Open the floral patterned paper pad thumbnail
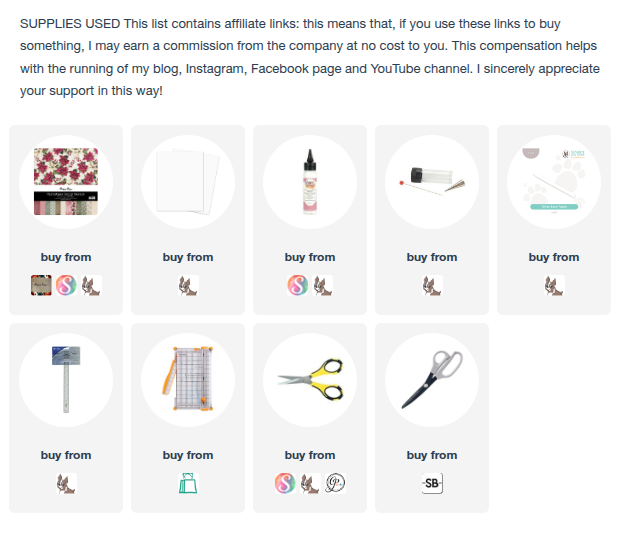This screenshot has height=533, width=620. (x=66, y=182)
